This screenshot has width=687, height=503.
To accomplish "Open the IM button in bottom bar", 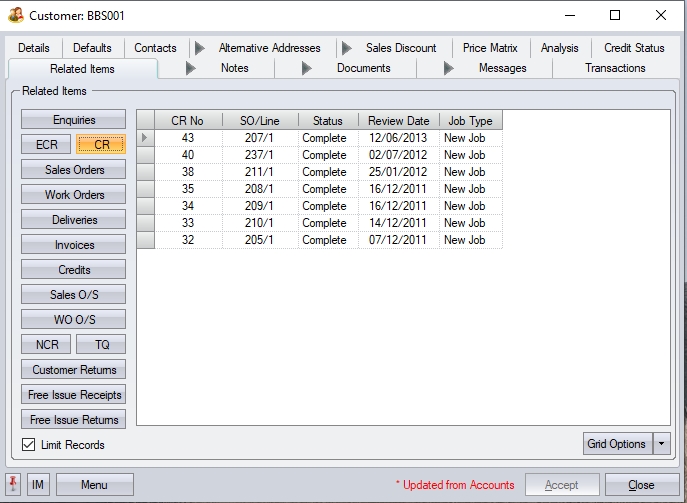I will click(38, 485).
